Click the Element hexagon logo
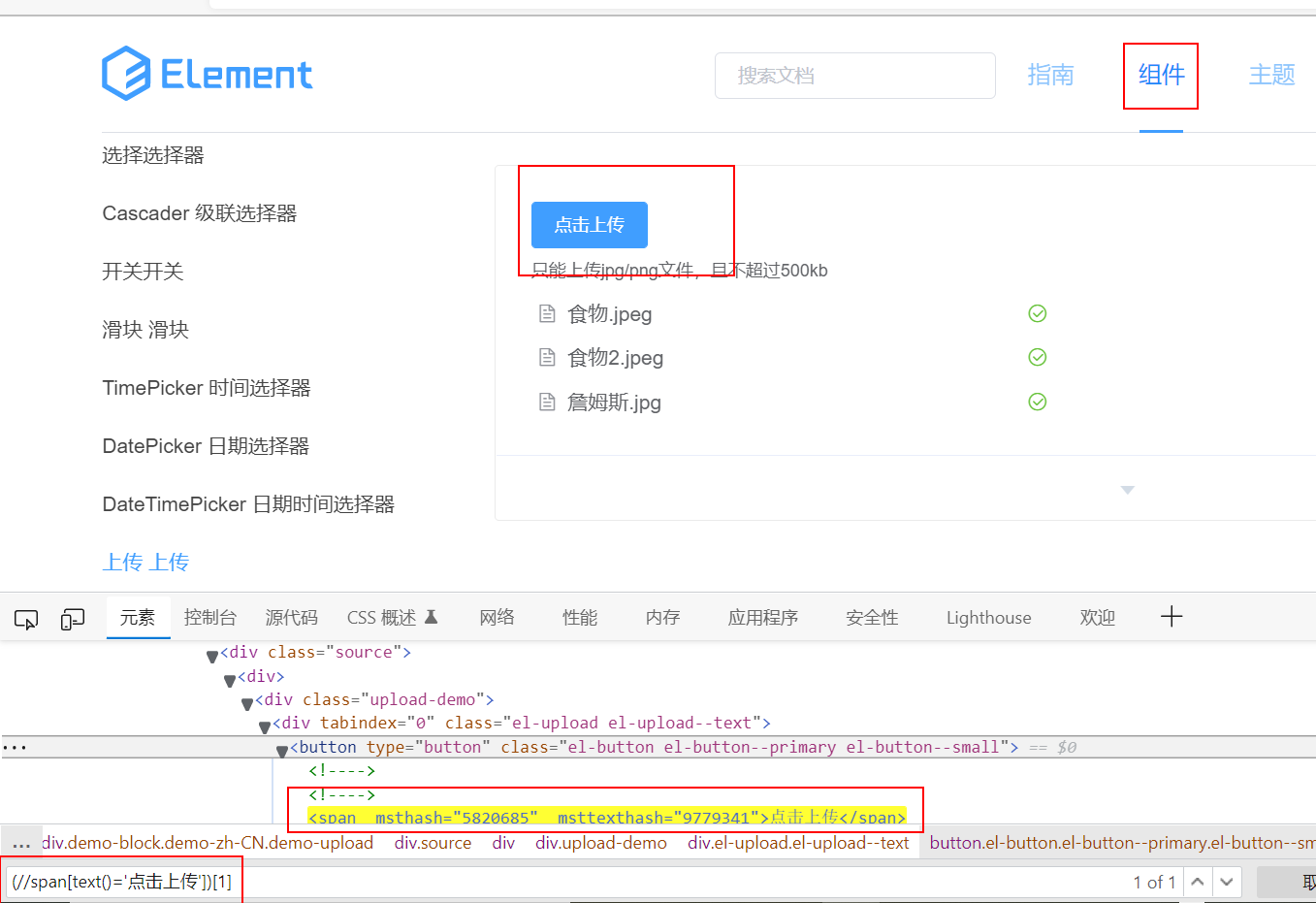The height and width of the screenshot is (903, 1316). [x=125, y=73]
